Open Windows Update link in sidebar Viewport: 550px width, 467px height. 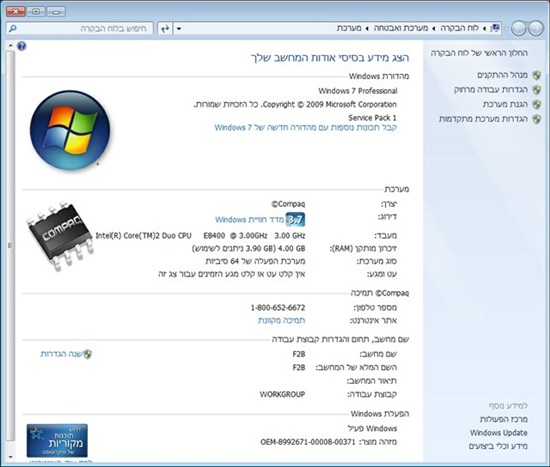point(498,433)
